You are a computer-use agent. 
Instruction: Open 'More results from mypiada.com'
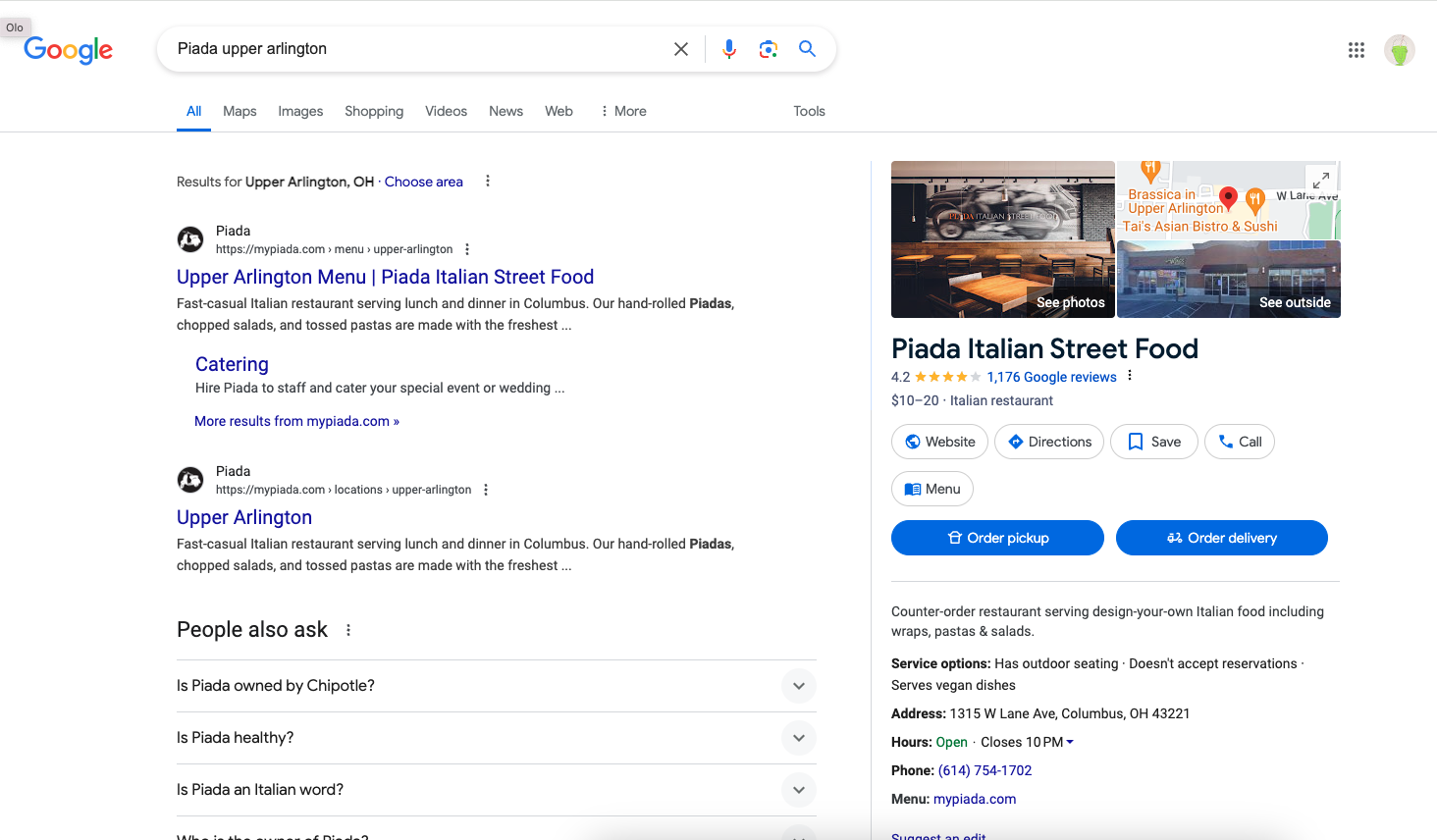296,421
